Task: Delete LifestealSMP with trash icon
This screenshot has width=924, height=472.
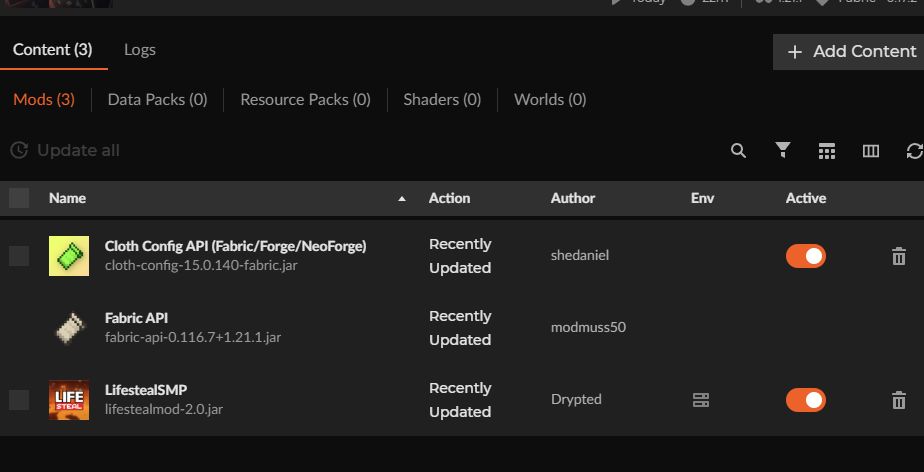Action: (x=898, y=401)
